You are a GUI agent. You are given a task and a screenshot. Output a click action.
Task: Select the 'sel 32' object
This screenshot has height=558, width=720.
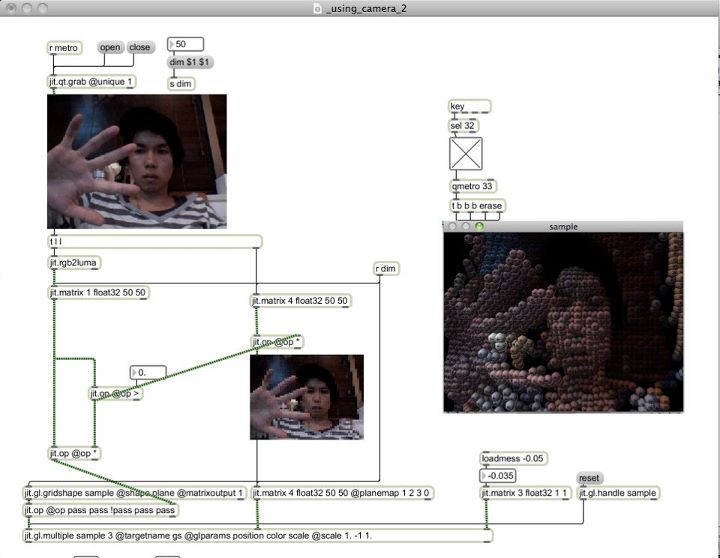point(463,126)
